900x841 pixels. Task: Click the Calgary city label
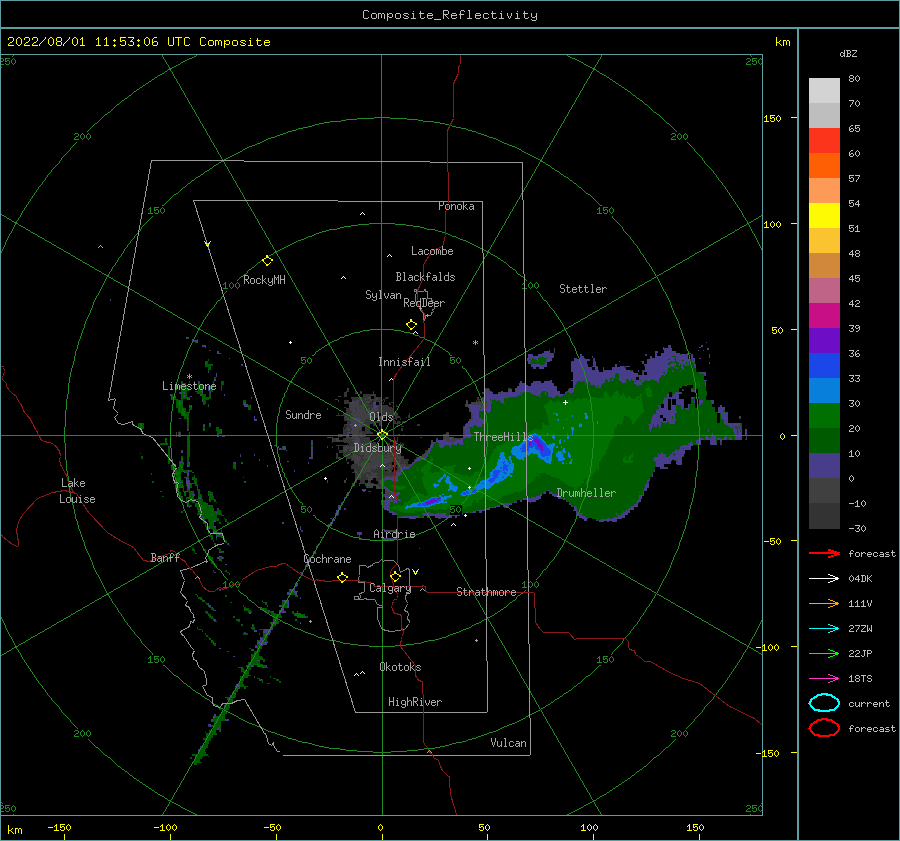click(390, 588)
